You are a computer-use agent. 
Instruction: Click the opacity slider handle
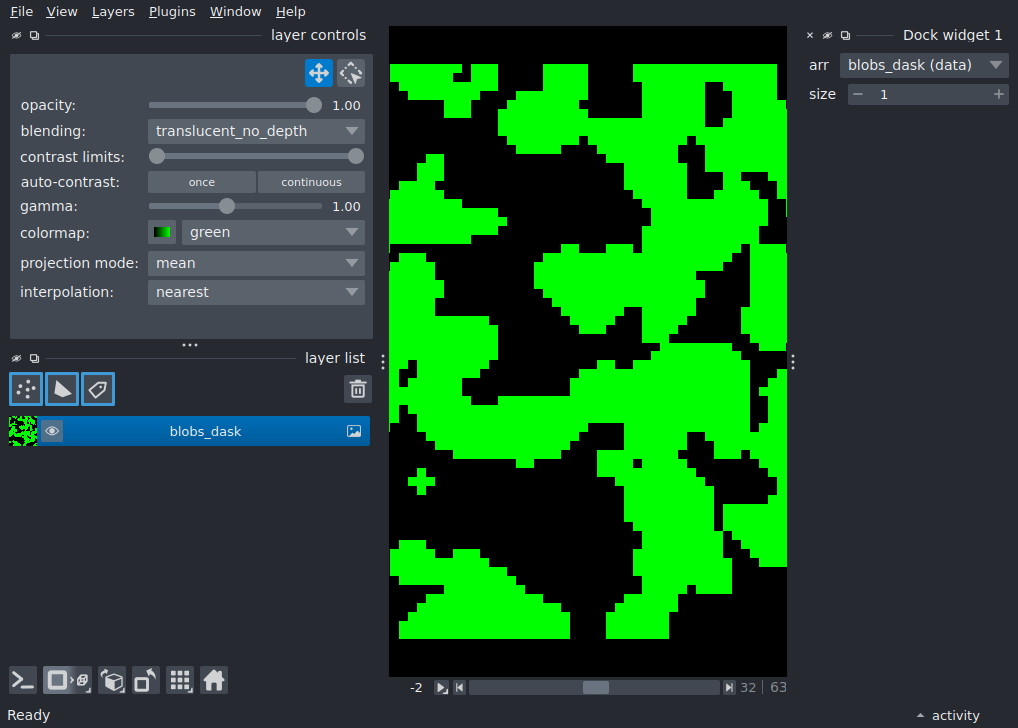(314, 105)
